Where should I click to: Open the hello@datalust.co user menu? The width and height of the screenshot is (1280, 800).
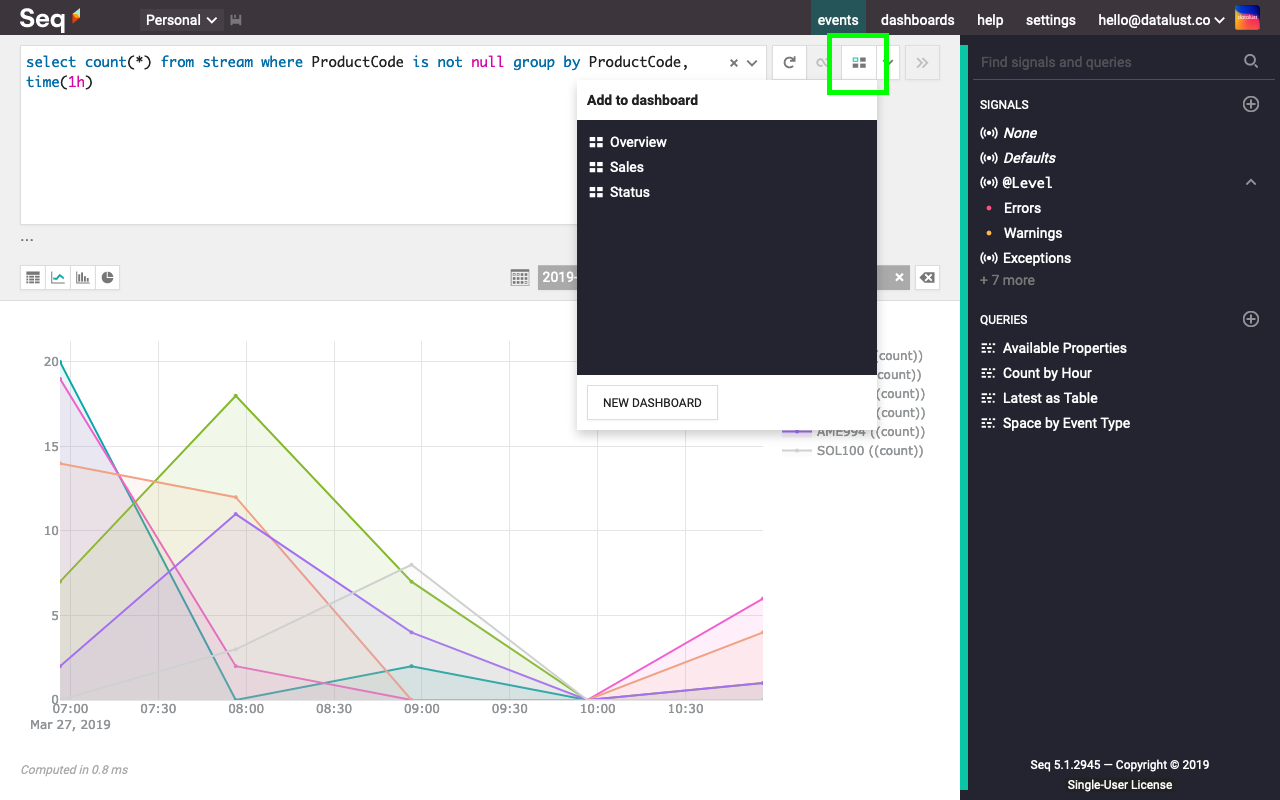[1161, 20]
